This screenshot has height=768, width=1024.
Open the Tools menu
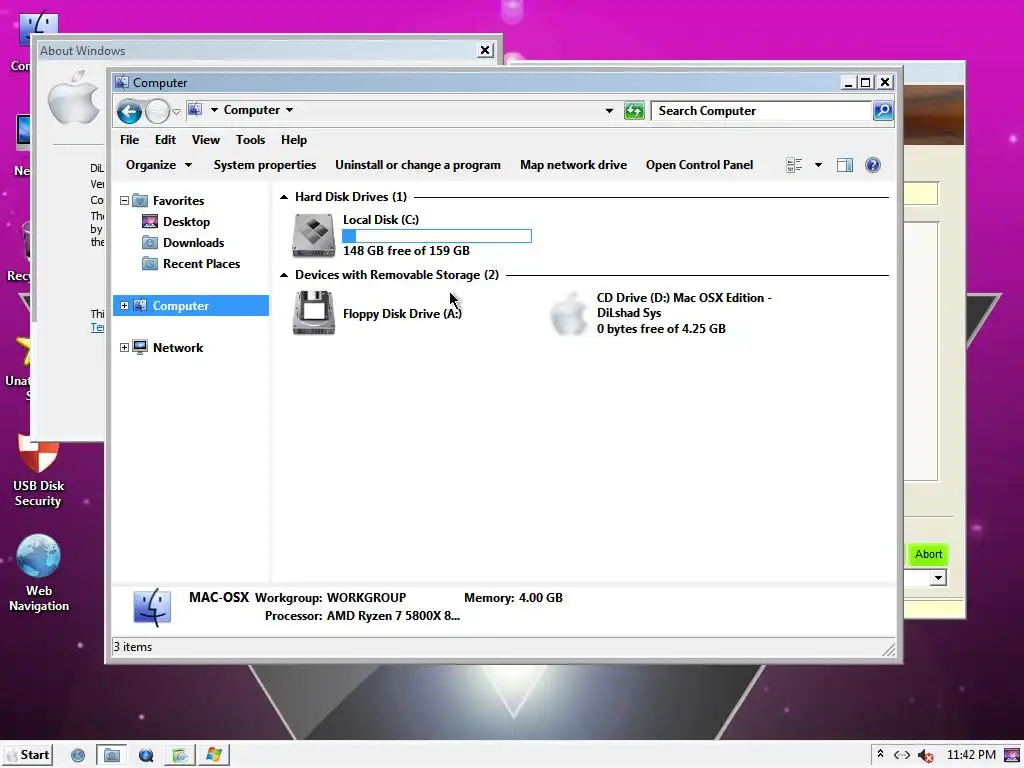250,140
